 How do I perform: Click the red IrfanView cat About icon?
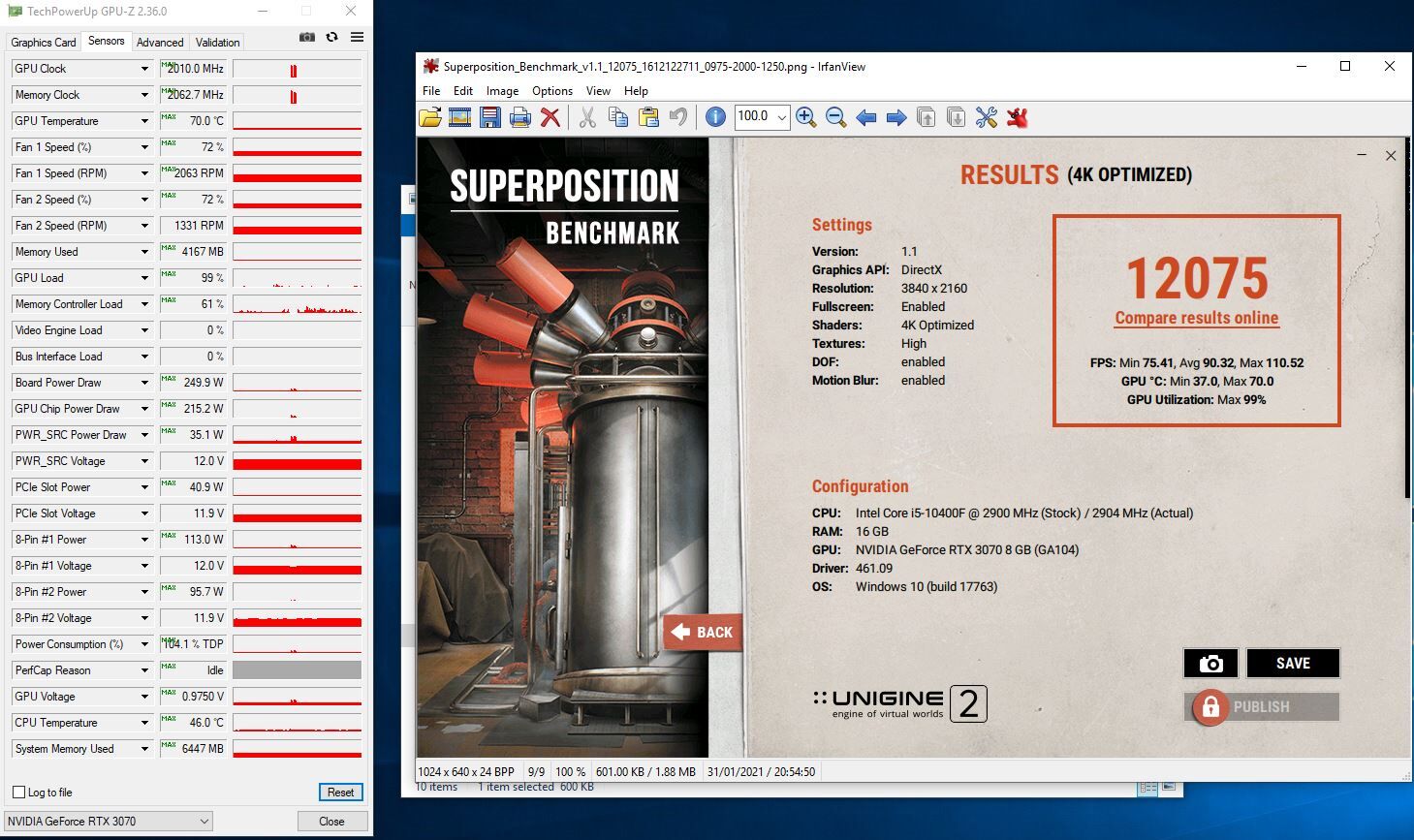(x=1017, y=117)
